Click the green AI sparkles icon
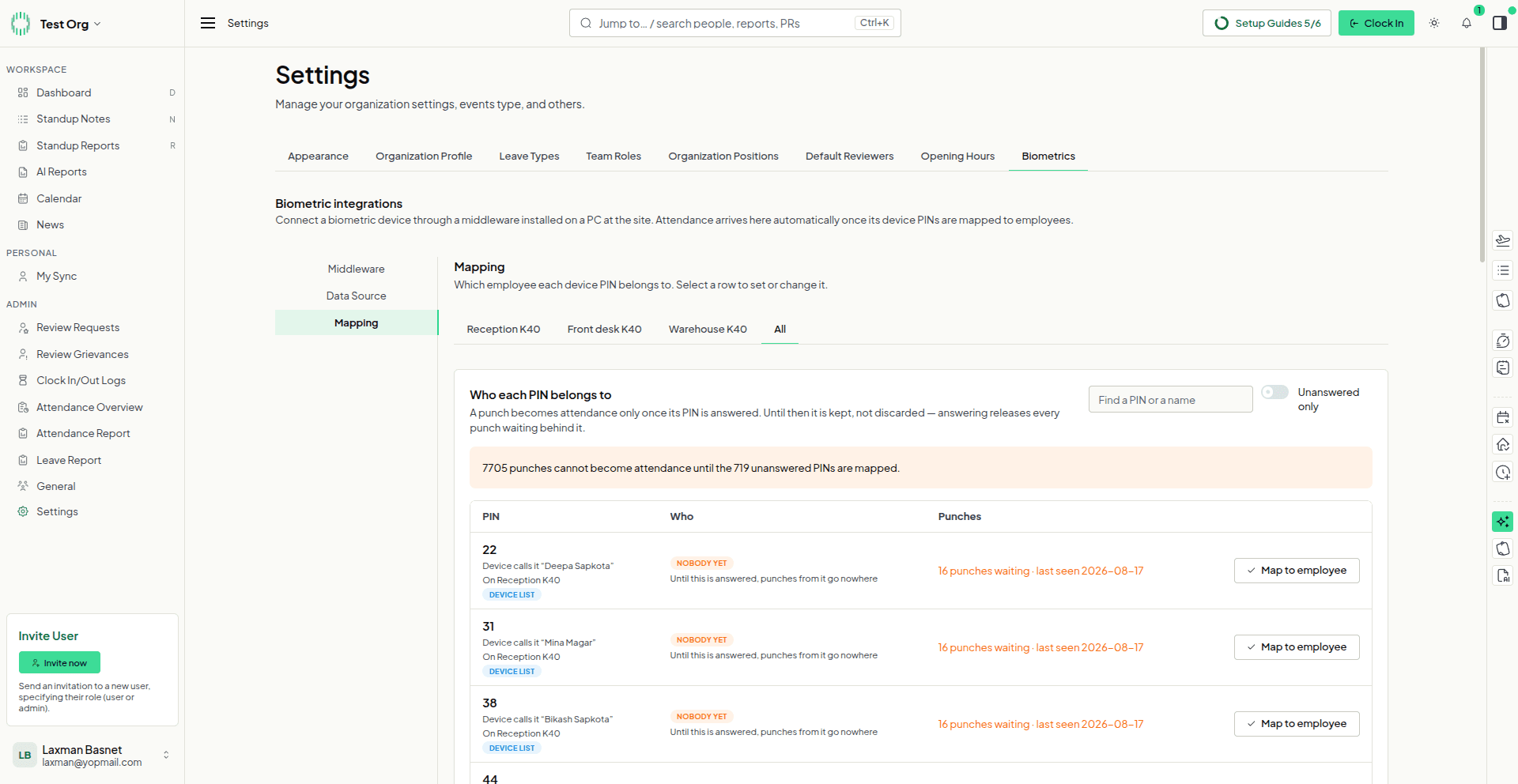Image resolution: width=1518 pixels, height=784 pixels. [1503, 522]
